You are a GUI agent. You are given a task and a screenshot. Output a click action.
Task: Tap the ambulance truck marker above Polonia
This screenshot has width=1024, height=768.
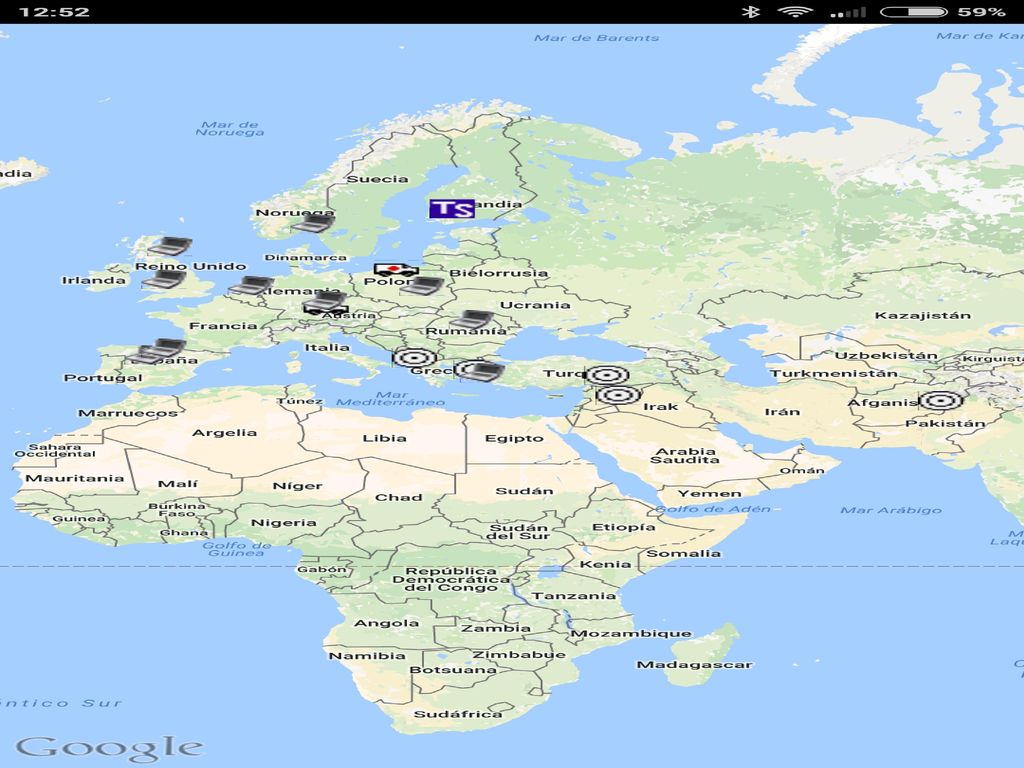click(x=396, y=270)
